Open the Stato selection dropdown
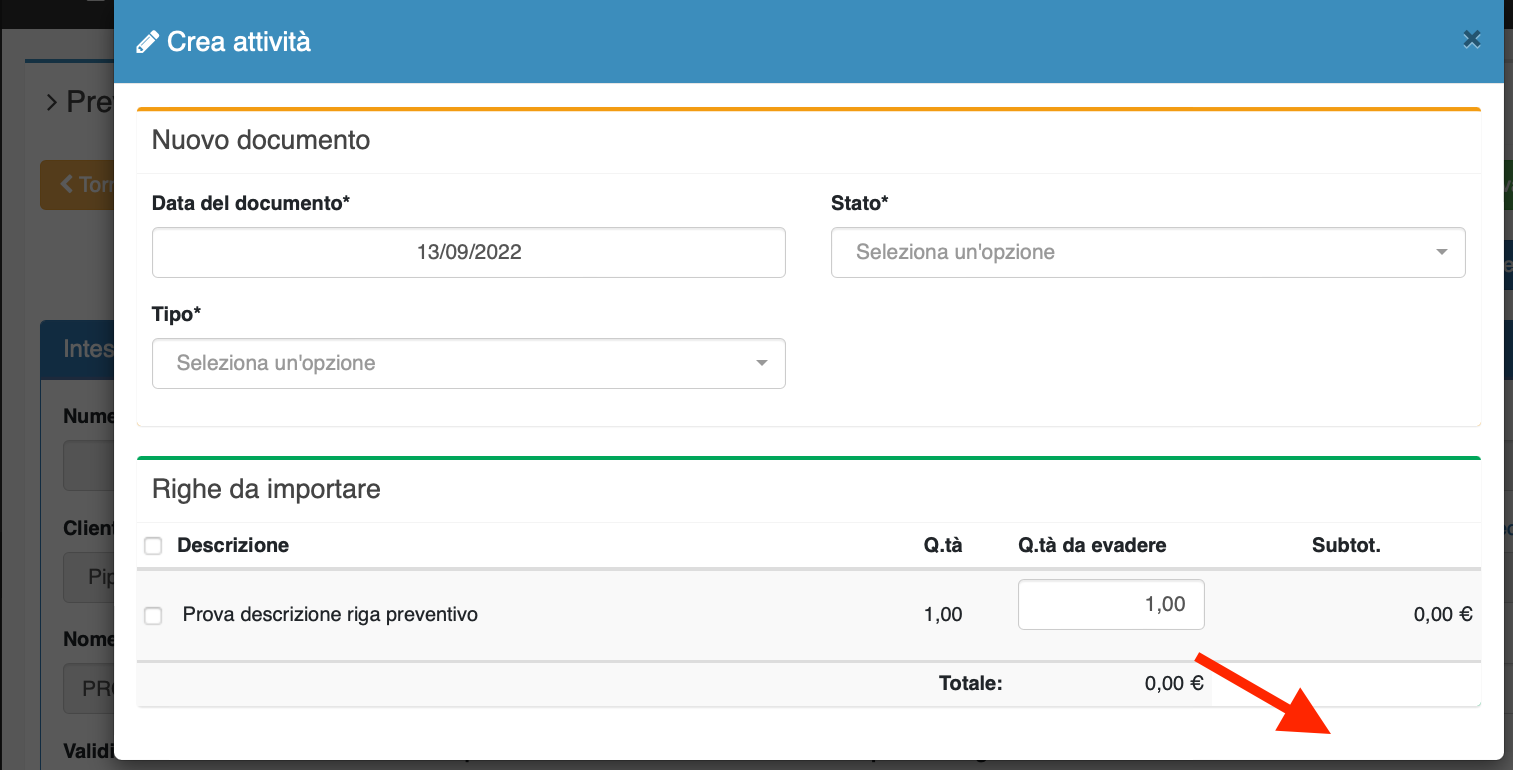Screen dimensions: 1513x770 pyautogui.click(x=1148, y=252)
